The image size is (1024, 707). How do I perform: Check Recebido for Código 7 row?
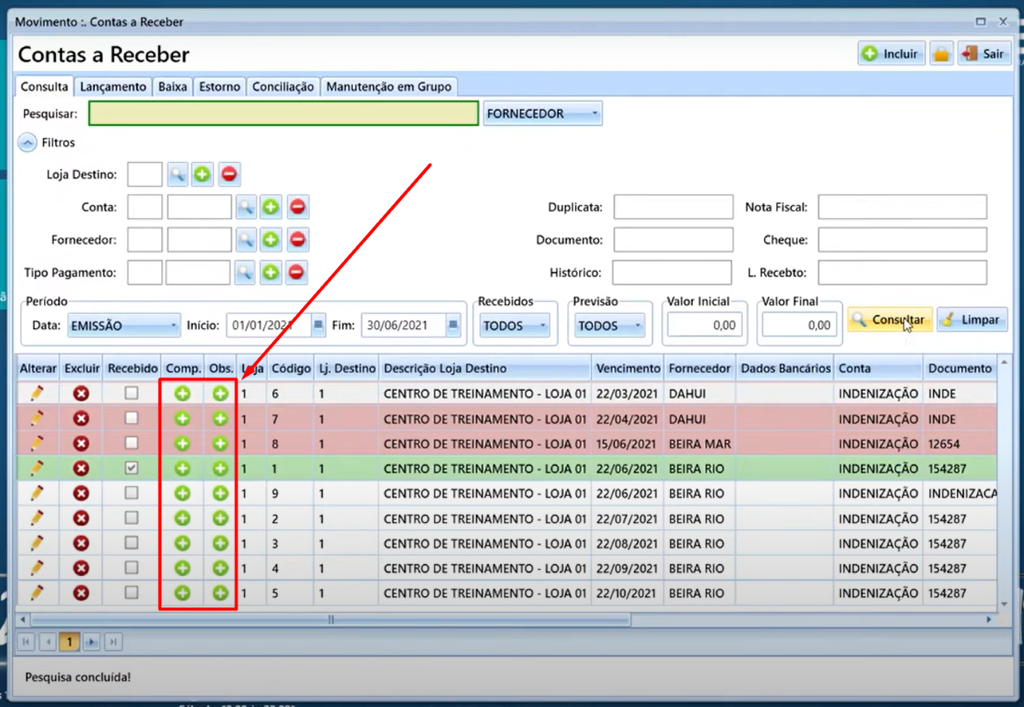tap(131, 418)
